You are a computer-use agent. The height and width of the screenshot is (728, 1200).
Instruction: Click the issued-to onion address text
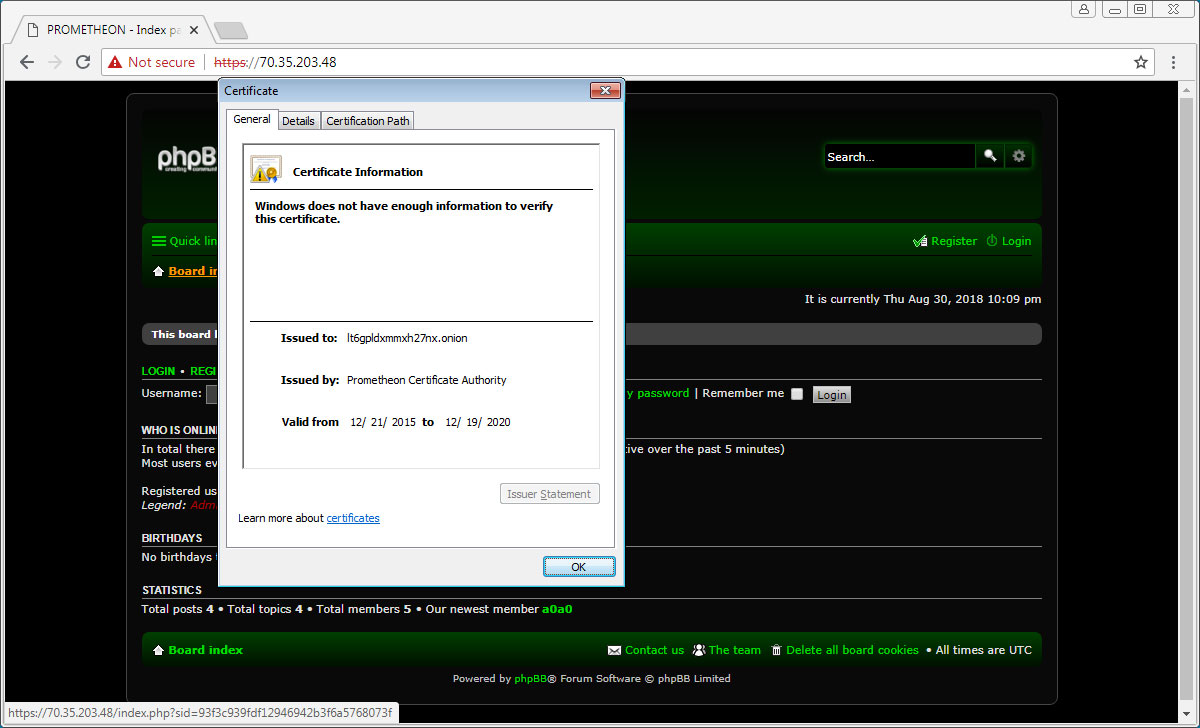pos(407,338)
